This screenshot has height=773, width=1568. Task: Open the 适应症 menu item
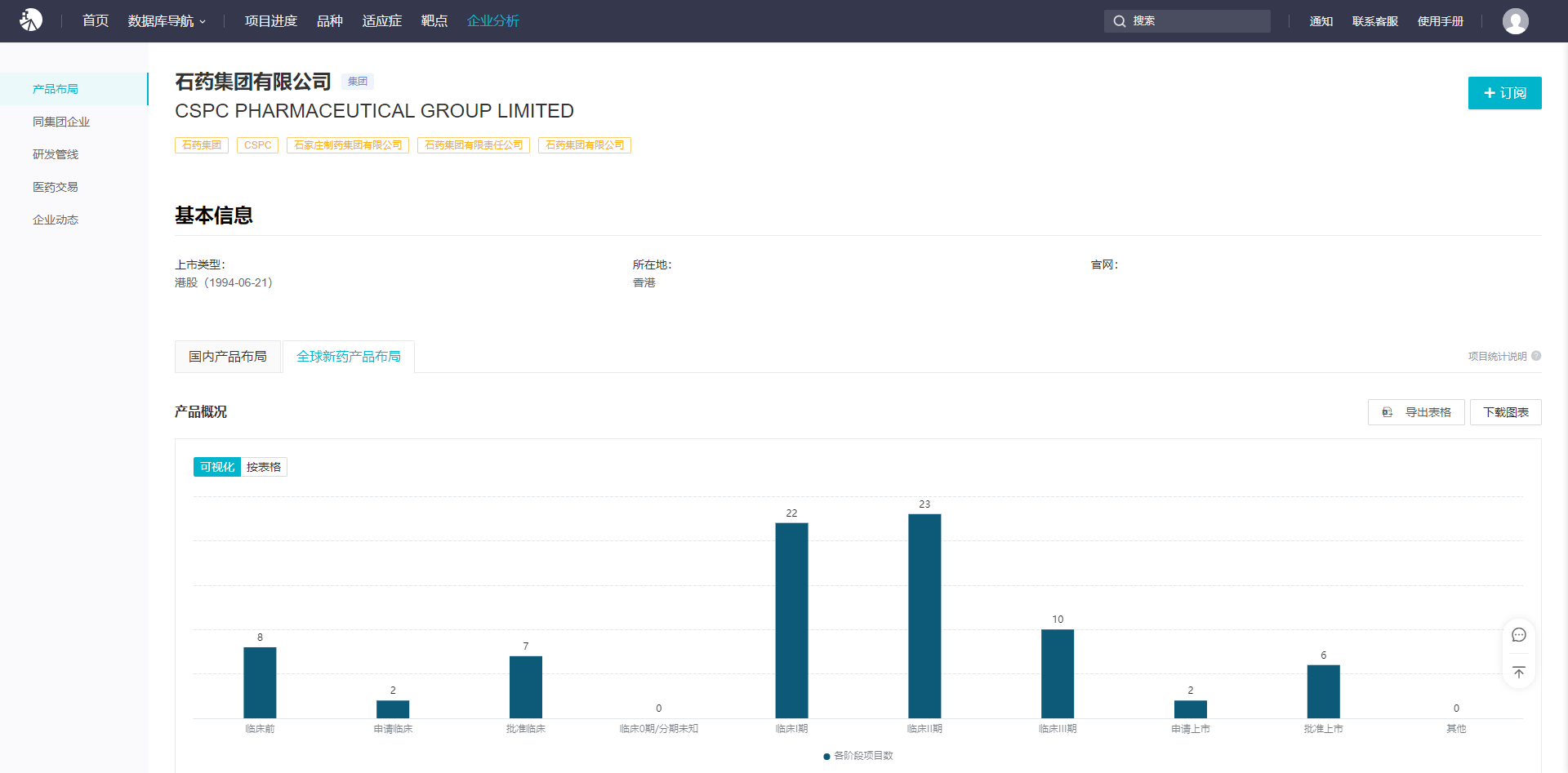point(382,21)
